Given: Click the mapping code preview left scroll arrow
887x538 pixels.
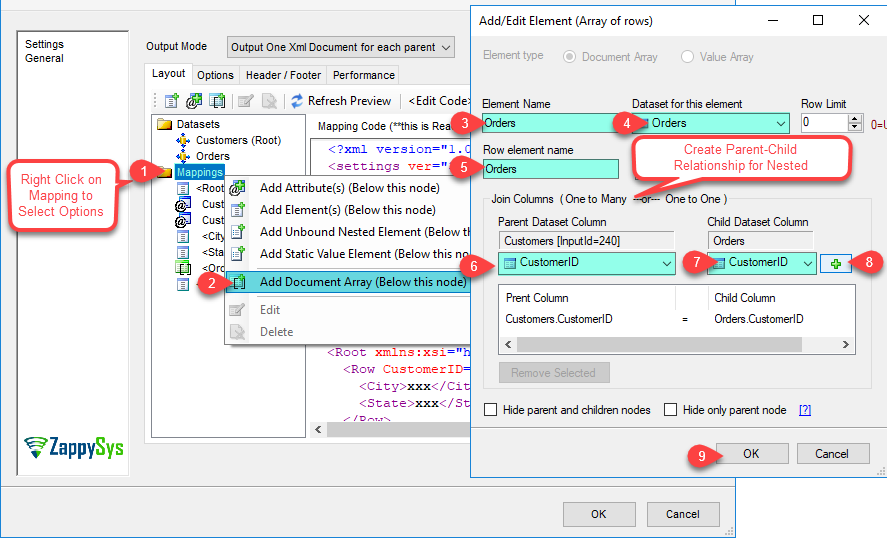Looking at the screenshot, I should [318, 429].
